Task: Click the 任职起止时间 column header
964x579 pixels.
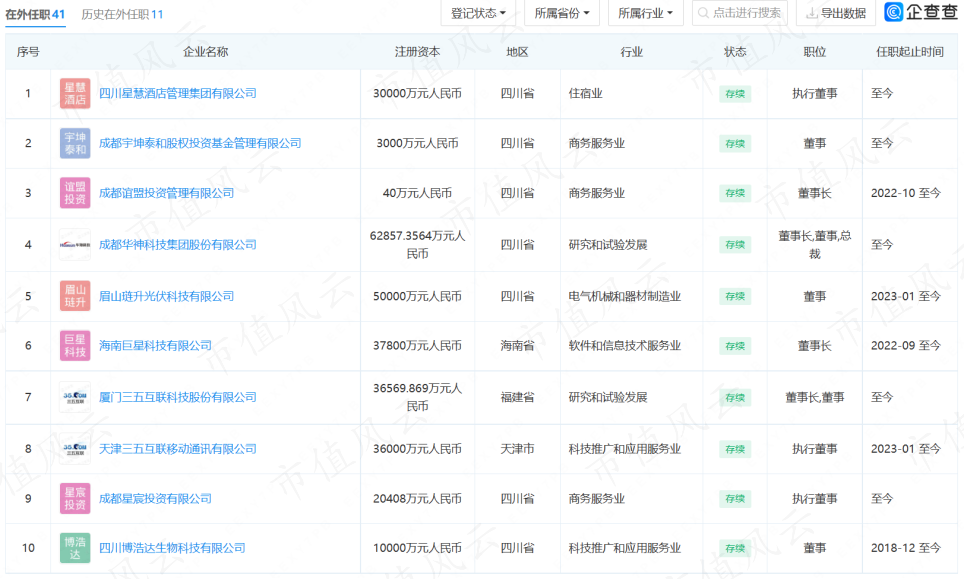Action: [910, 52]
